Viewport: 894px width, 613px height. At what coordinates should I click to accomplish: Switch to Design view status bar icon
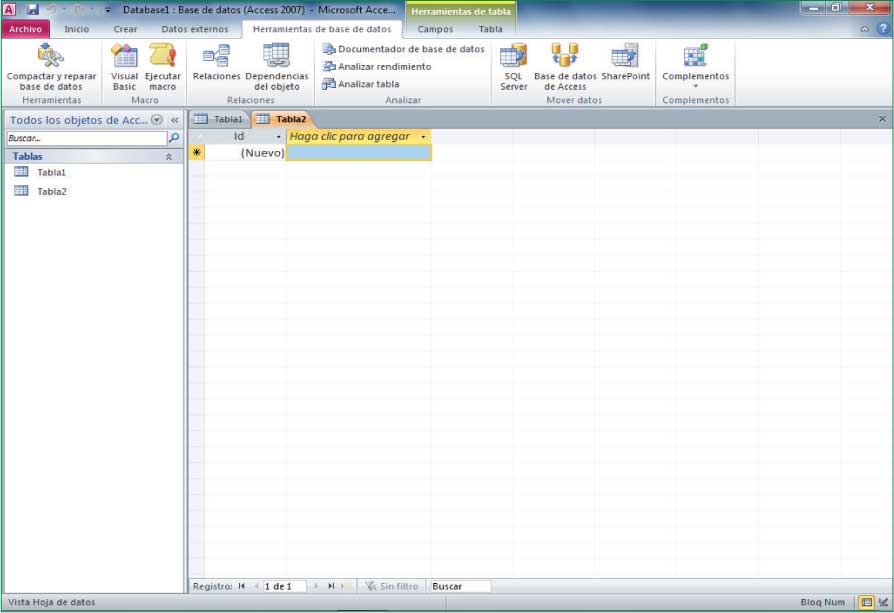coord(883,602)
